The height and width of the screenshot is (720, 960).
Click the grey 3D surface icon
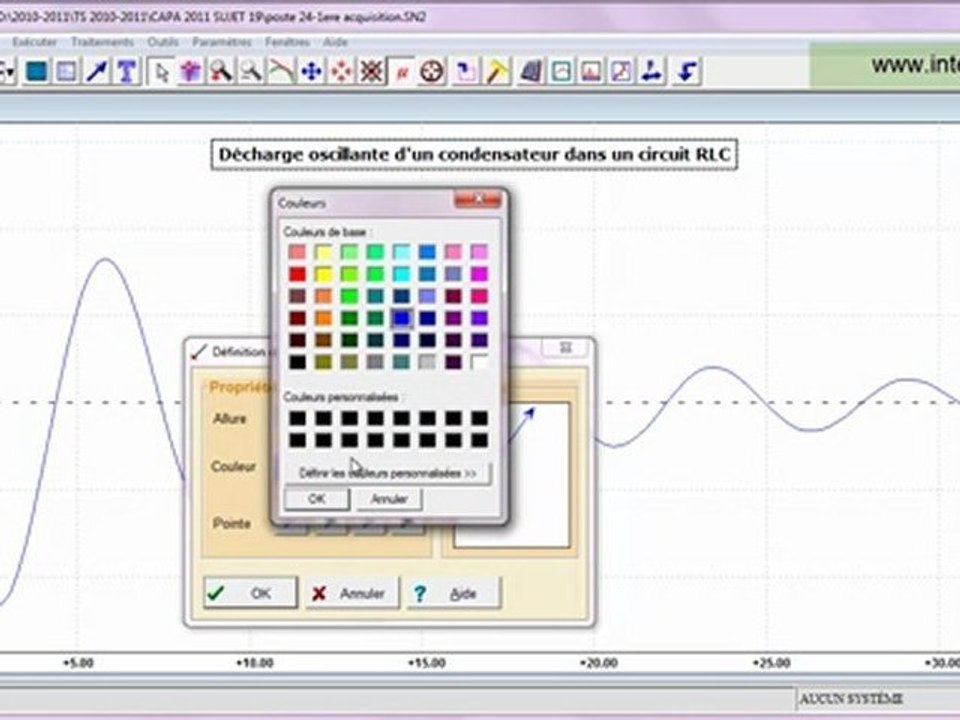[530, 72]
